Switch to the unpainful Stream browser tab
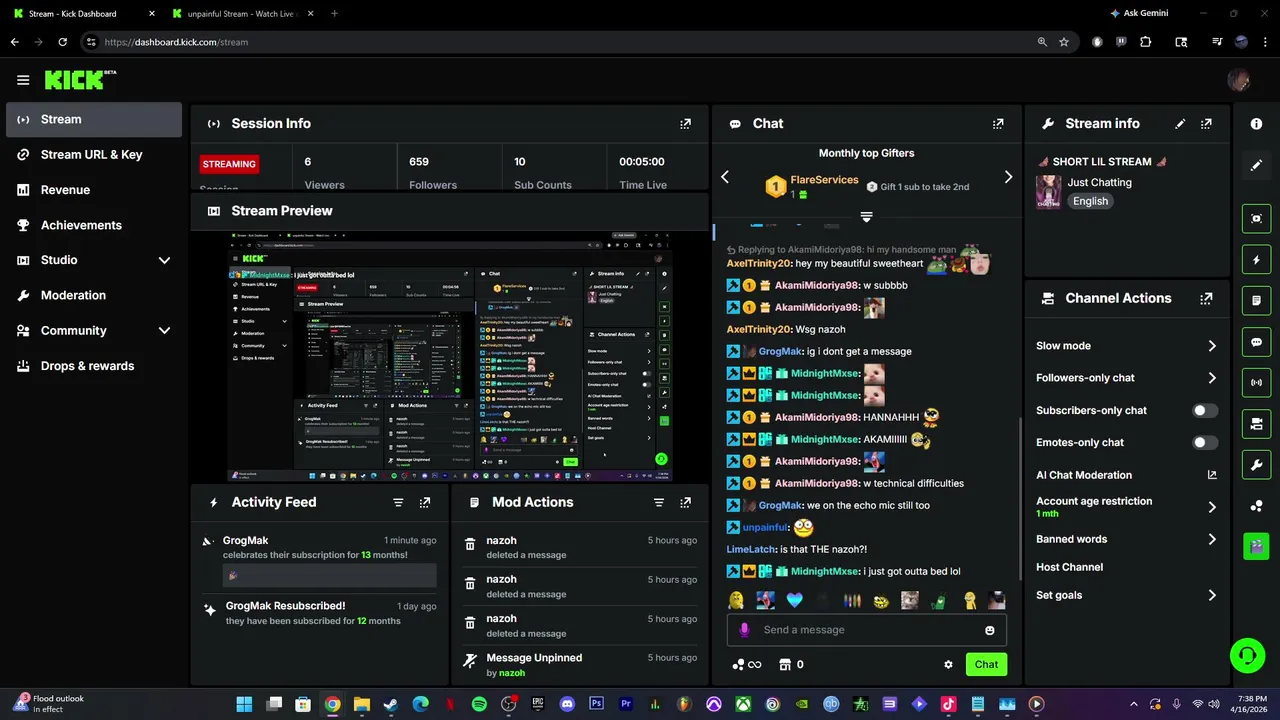This screenshot has height=720, width=1280. 241,14
